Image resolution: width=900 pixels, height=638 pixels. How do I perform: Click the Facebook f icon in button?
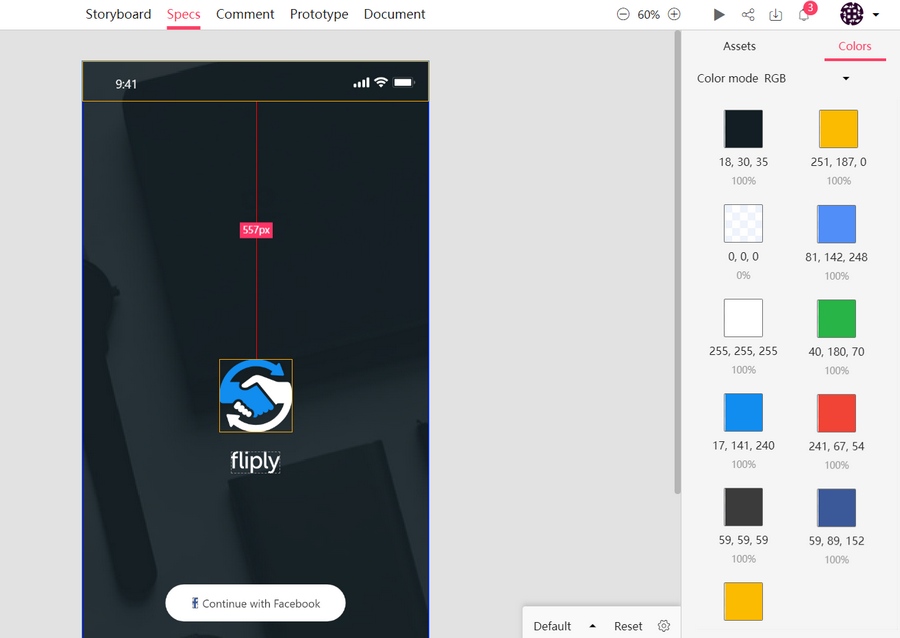[195, 603]
